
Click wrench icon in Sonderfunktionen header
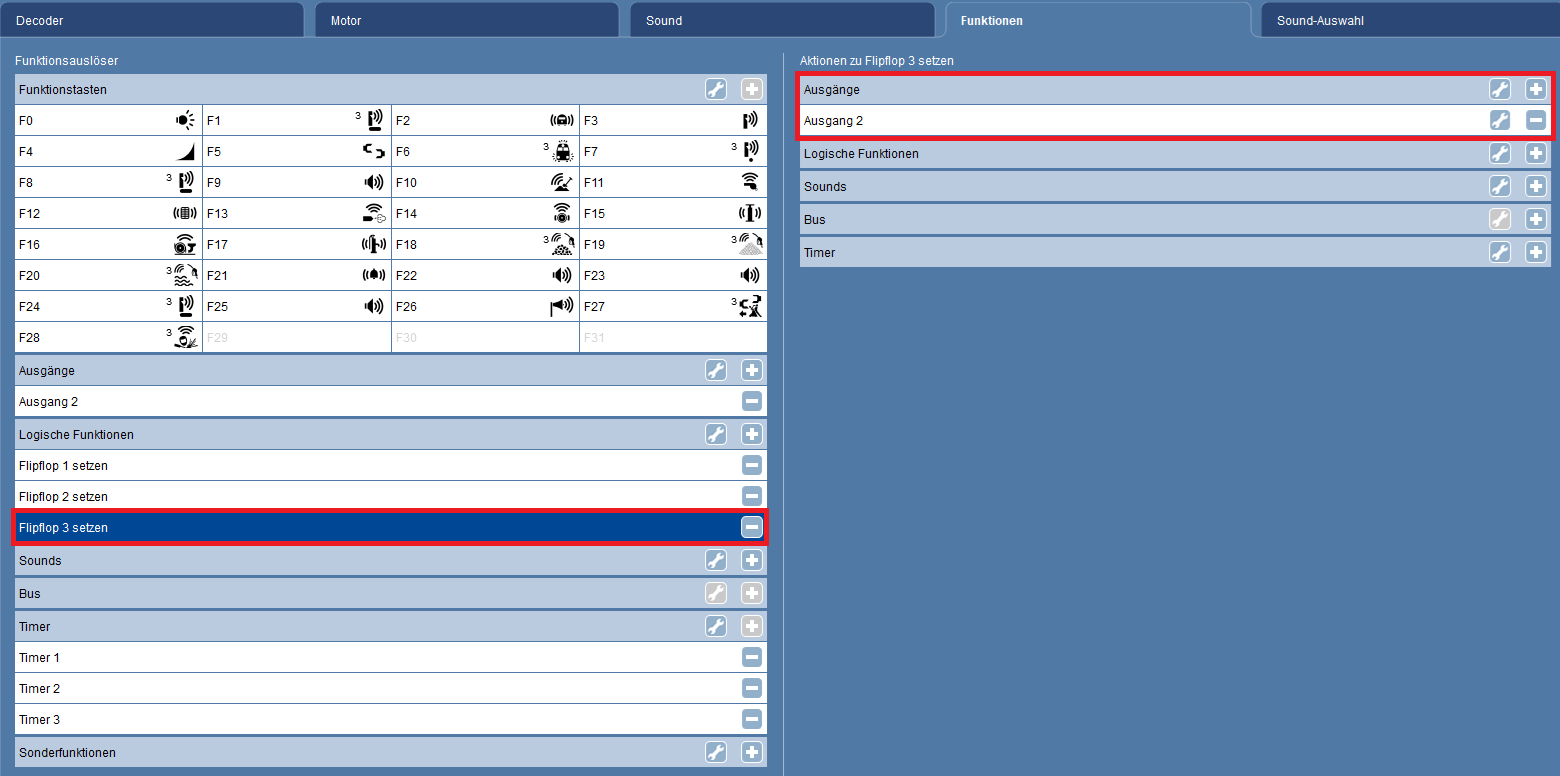(716, 752)
